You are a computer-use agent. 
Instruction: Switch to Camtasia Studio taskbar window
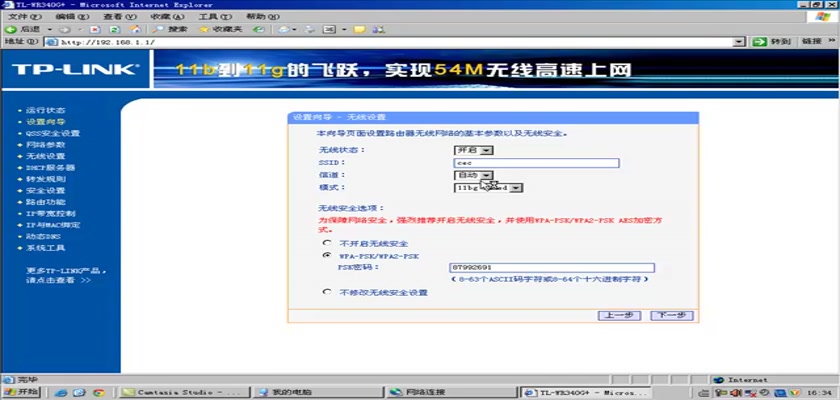point(184,393)
